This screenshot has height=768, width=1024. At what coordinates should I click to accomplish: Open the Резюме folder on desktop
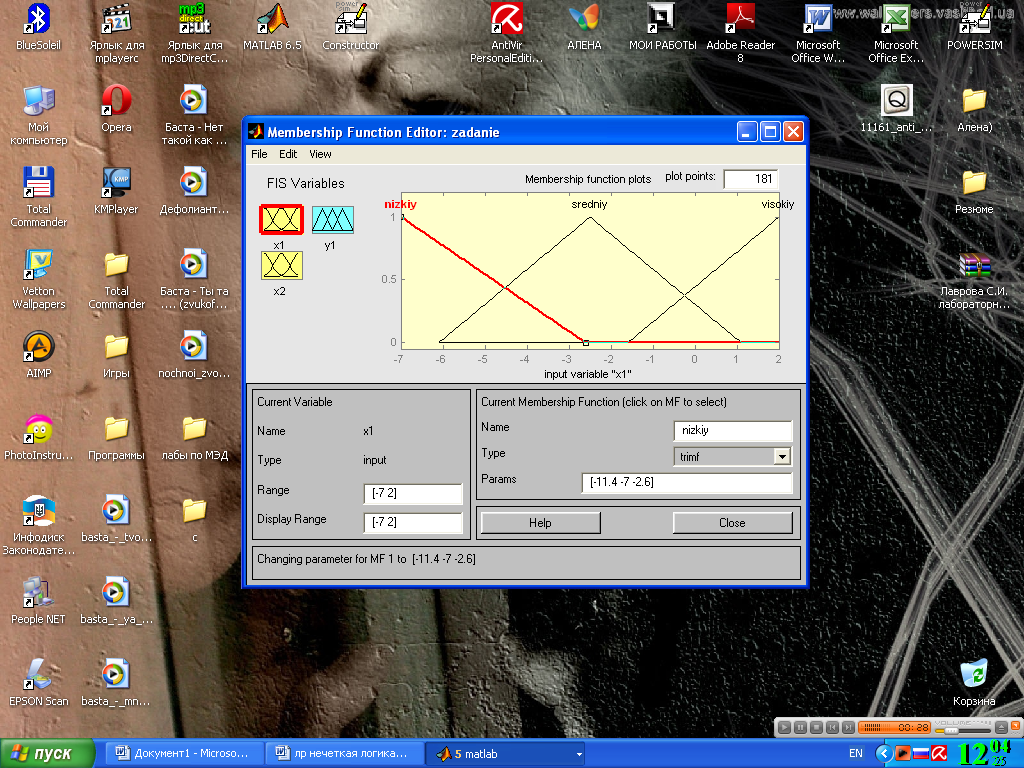974,191
